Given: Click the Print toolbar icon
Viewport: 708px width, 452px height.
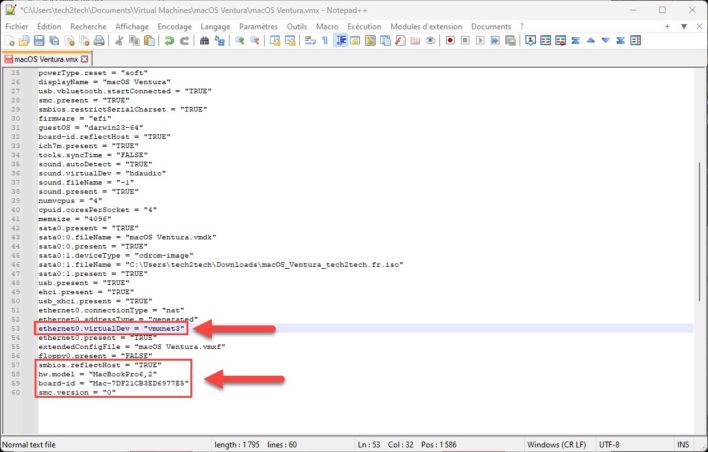Looking at the screenshot, I should (98, 41).
